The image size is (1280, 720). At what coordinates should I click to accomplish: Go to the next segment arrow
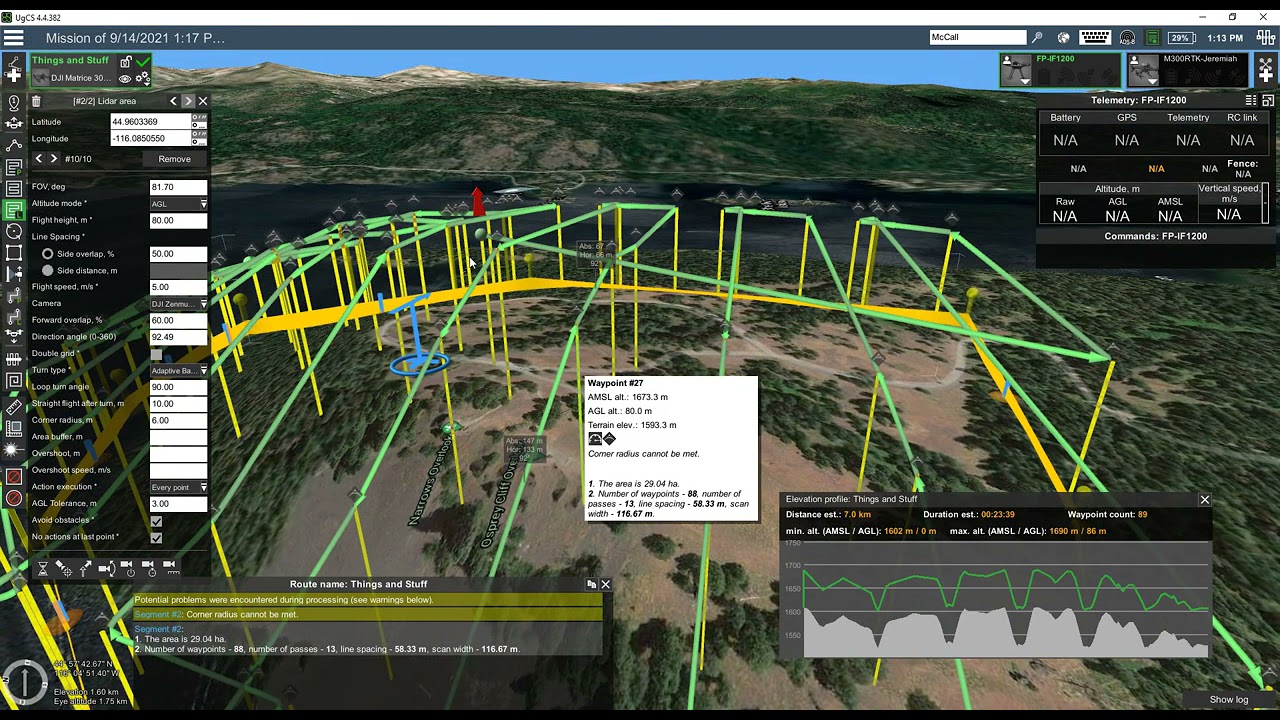[188, 101]
